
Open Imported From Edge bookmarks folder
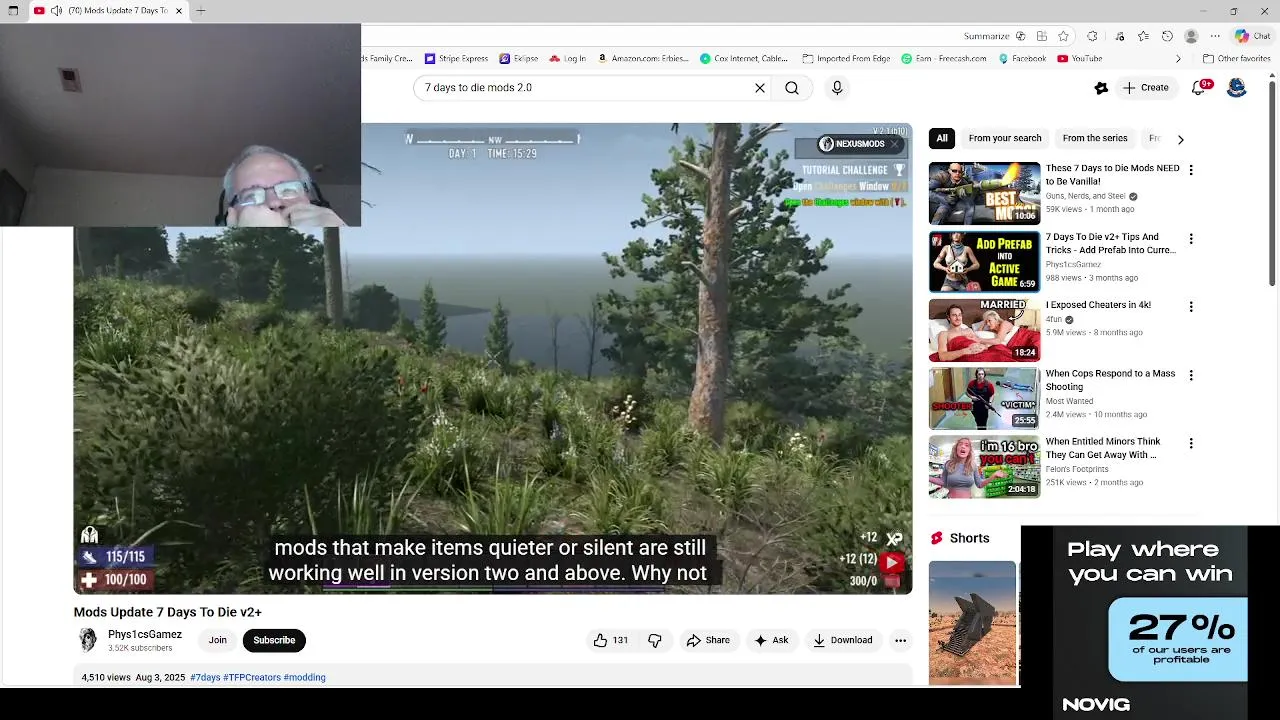click(x=846, y=59)
